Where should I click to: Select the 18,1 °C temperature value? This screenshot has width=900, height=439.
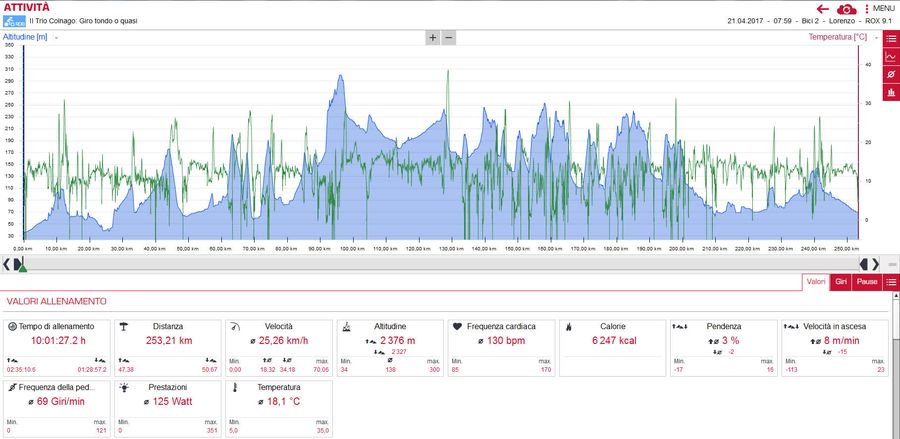point(284,402)
